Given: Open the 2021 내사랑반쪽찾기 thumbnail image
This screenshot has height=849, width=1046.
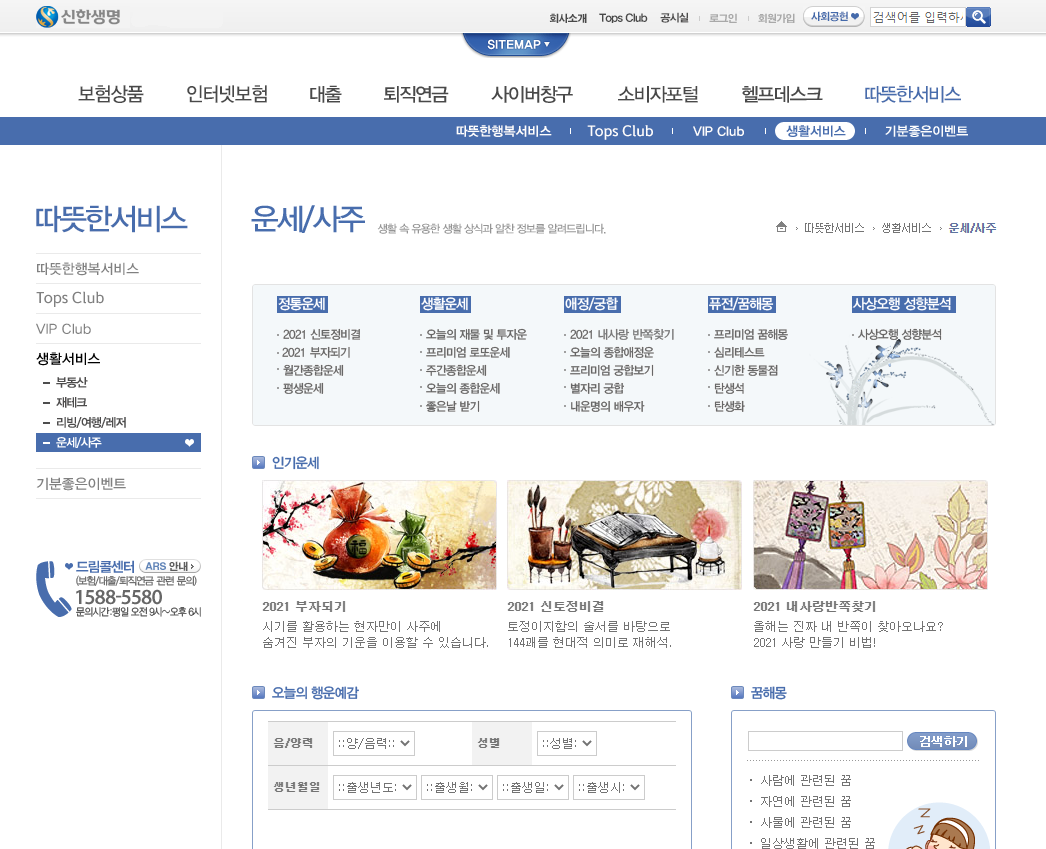Looking at the screenshot, I should point(870,535).
